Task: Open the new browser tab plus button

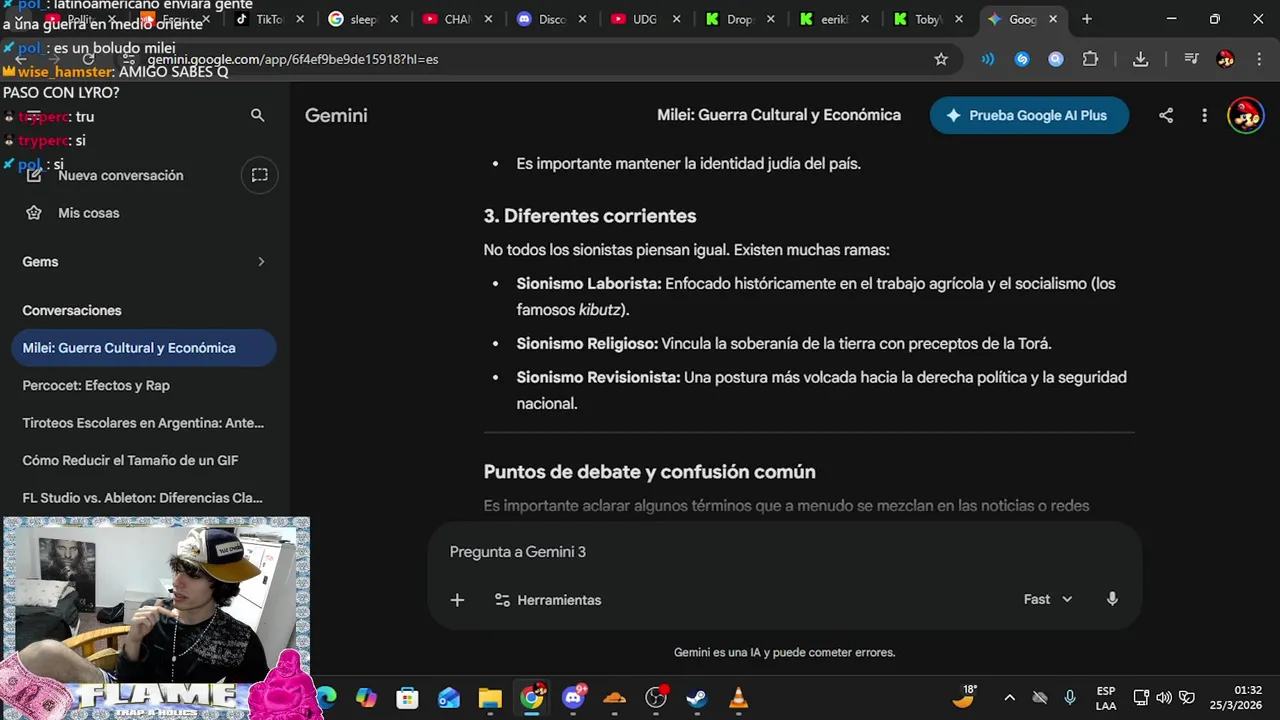Action: [x=1087, y=19]
